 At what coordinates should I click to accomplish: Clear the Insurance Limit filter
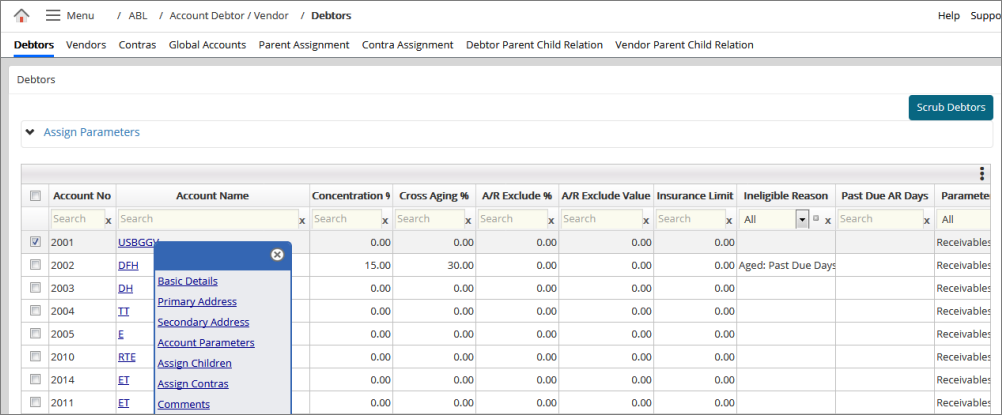pyautogui.click(x=727, y=220)
